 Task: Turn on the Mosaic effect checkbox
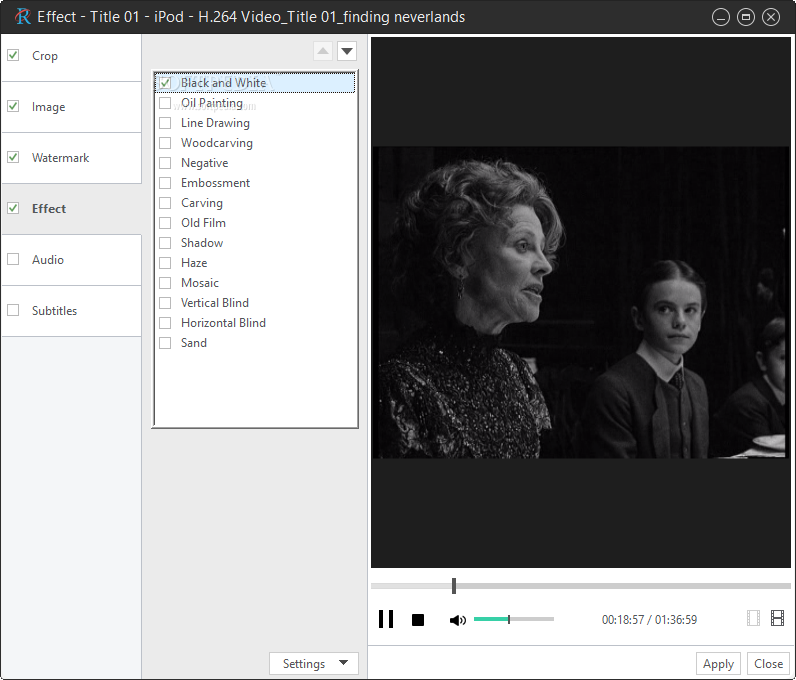(165, 283)
